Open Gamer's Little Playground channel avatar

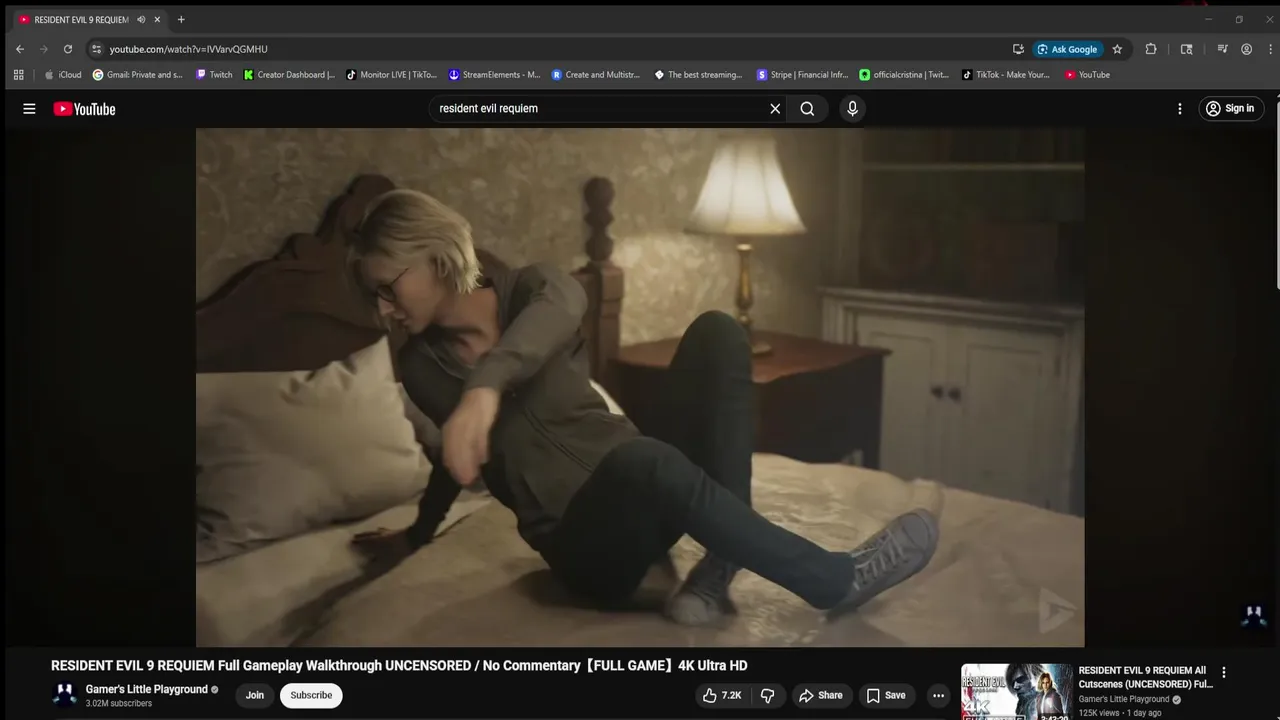coord(65,695)
